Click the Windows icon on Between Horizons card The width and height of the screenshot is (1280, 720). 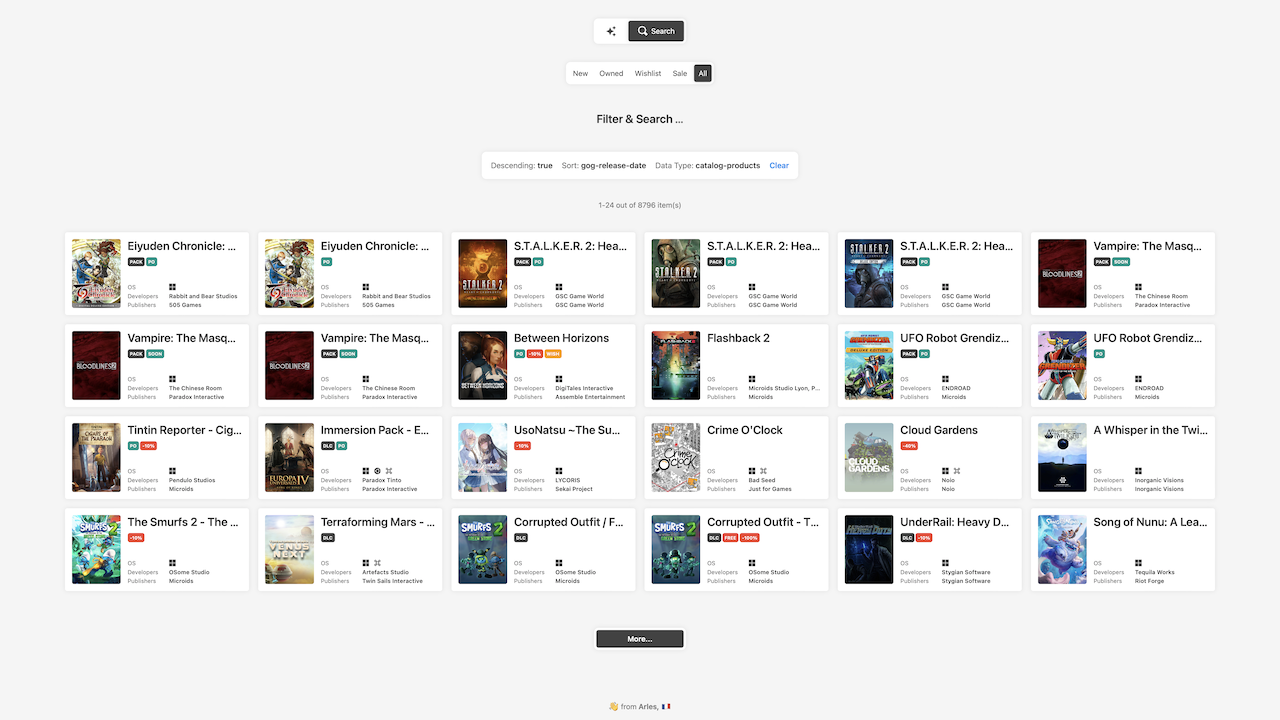tap(559, 380)
